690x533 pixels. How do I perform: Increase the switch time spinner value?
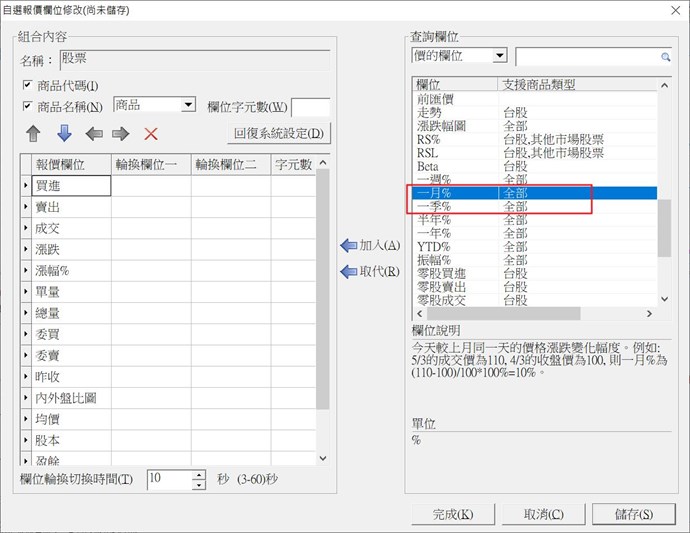point(200,474)
